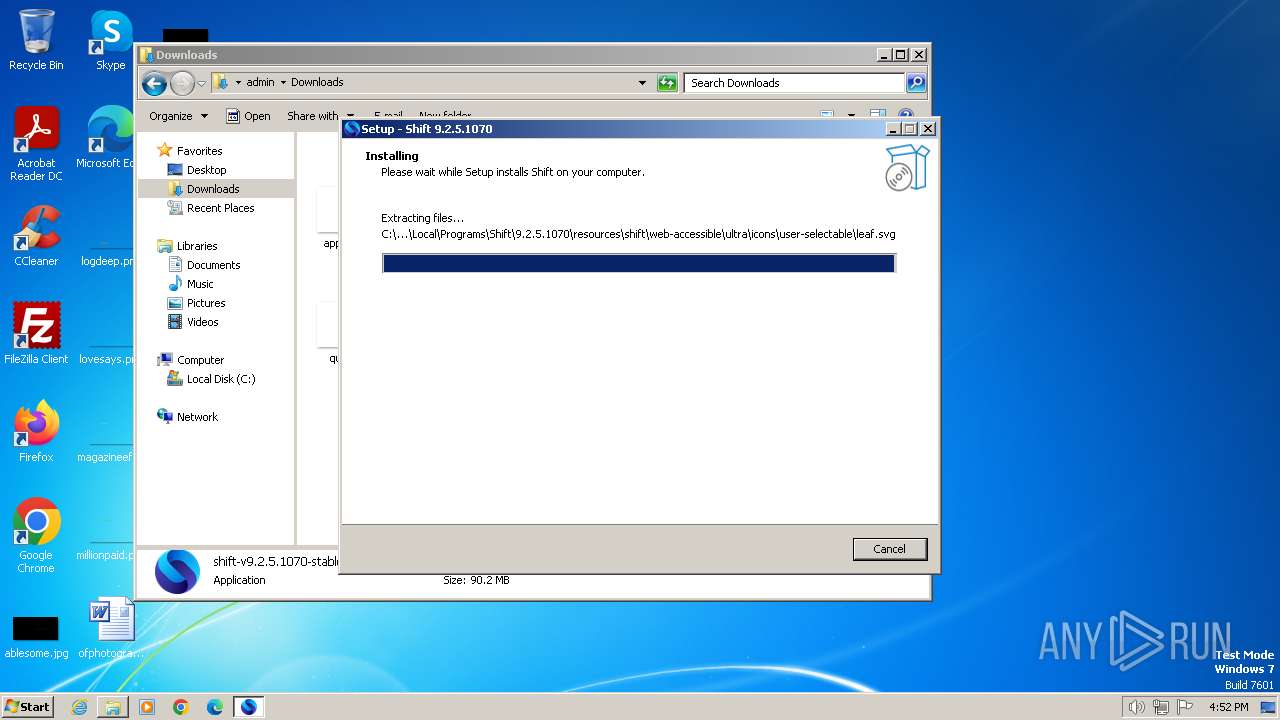Click the clock in the taskbar
Screen dimensions: 1280x720
click(x=1228, y=707)
